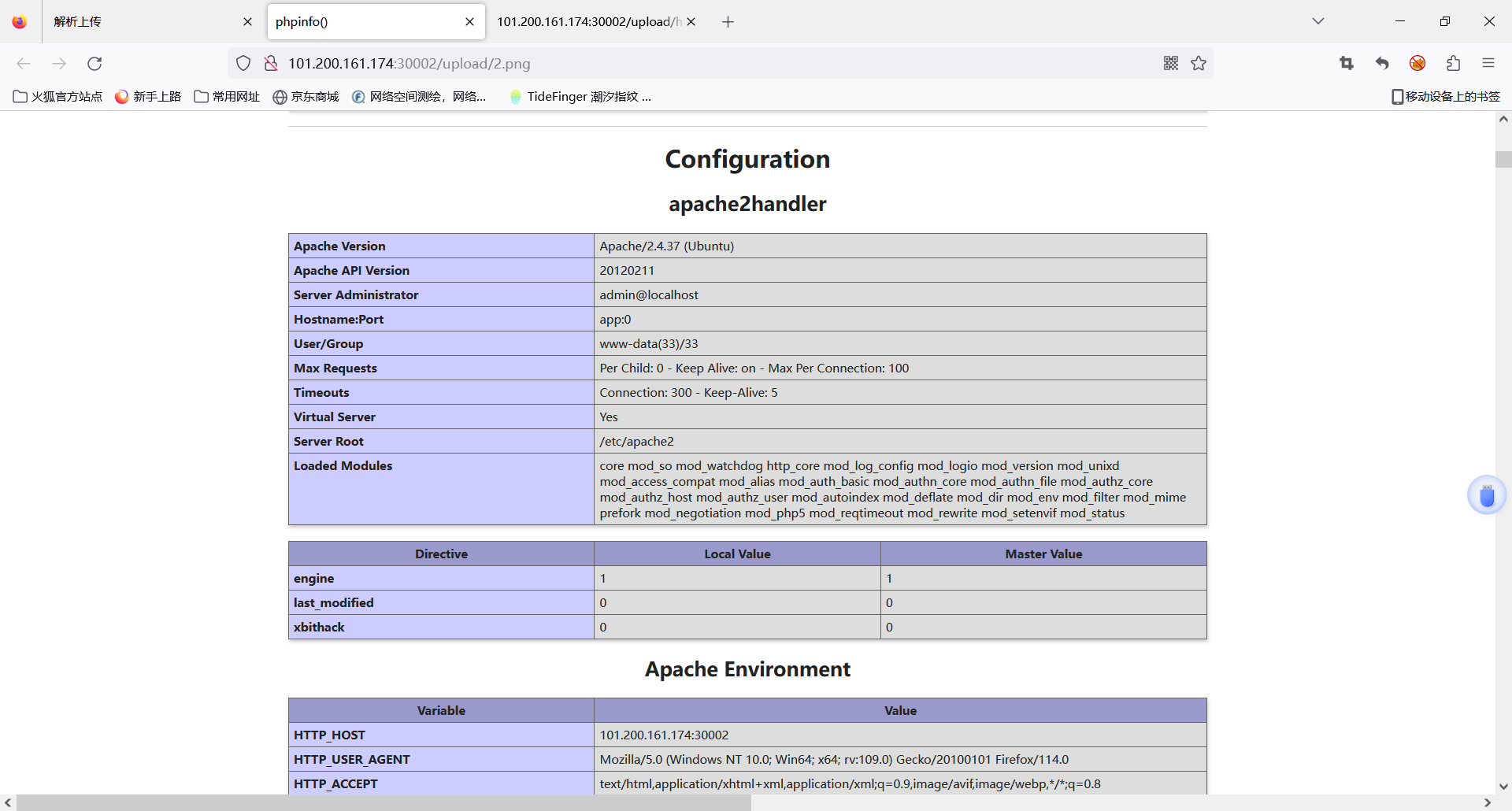The image size is (1512, 811).
Task: Click the HTTP_HOST variable row
Action: [x=747, y=735]
